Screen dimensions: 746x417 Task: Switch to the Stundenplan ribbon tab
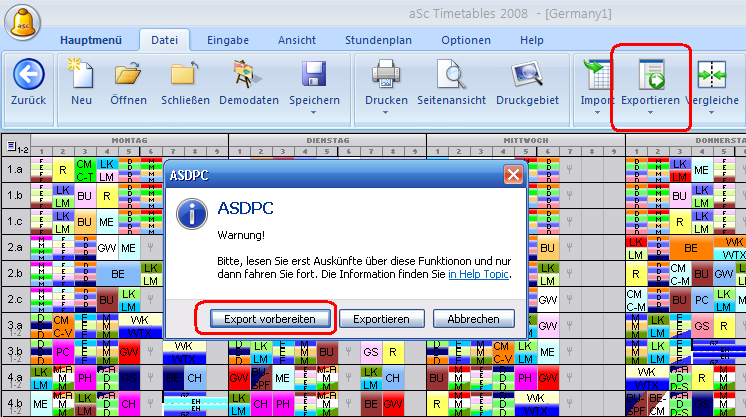(x=378, y=40)
